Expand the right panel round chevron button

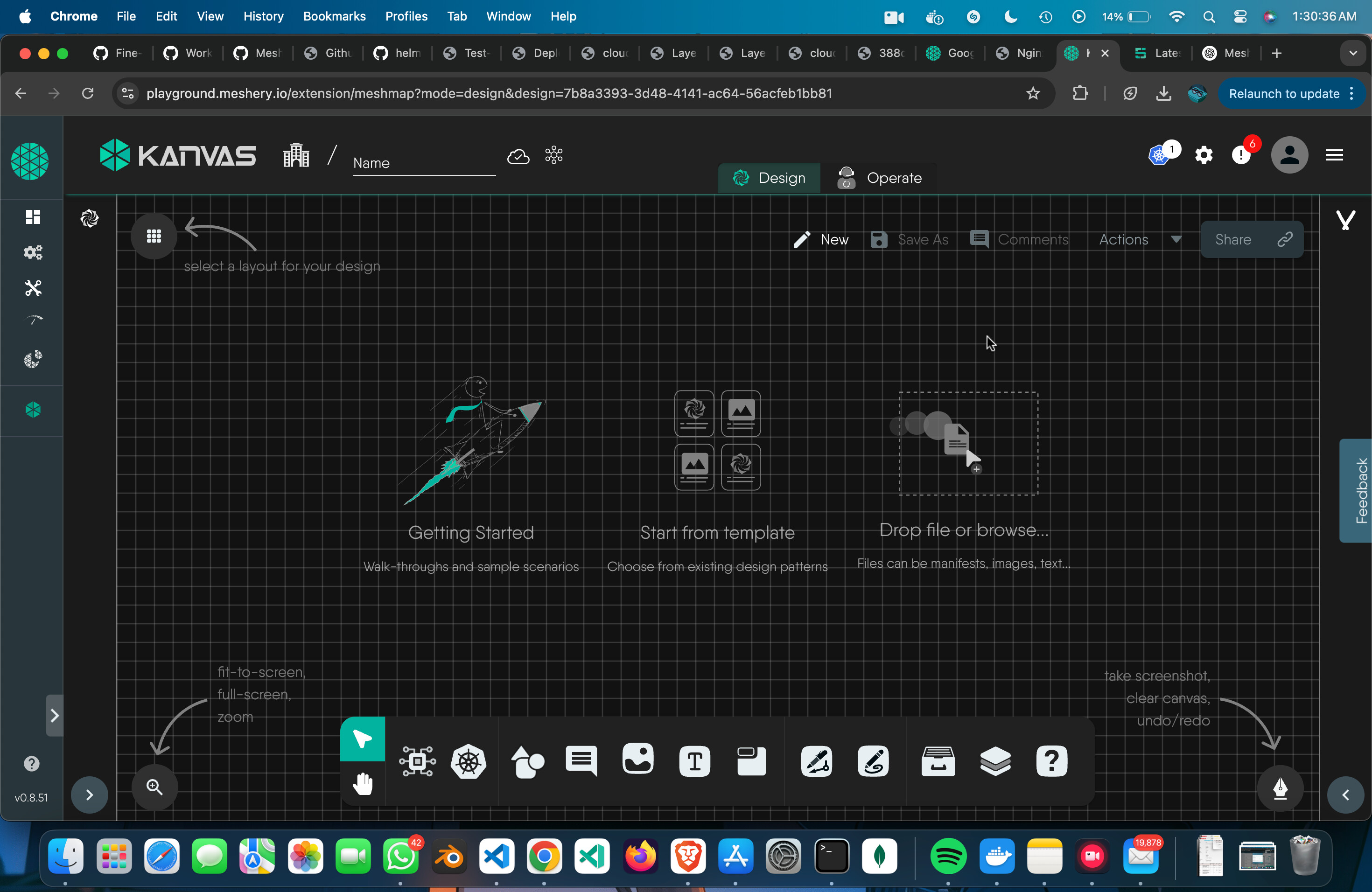(x=1345, y=795)
